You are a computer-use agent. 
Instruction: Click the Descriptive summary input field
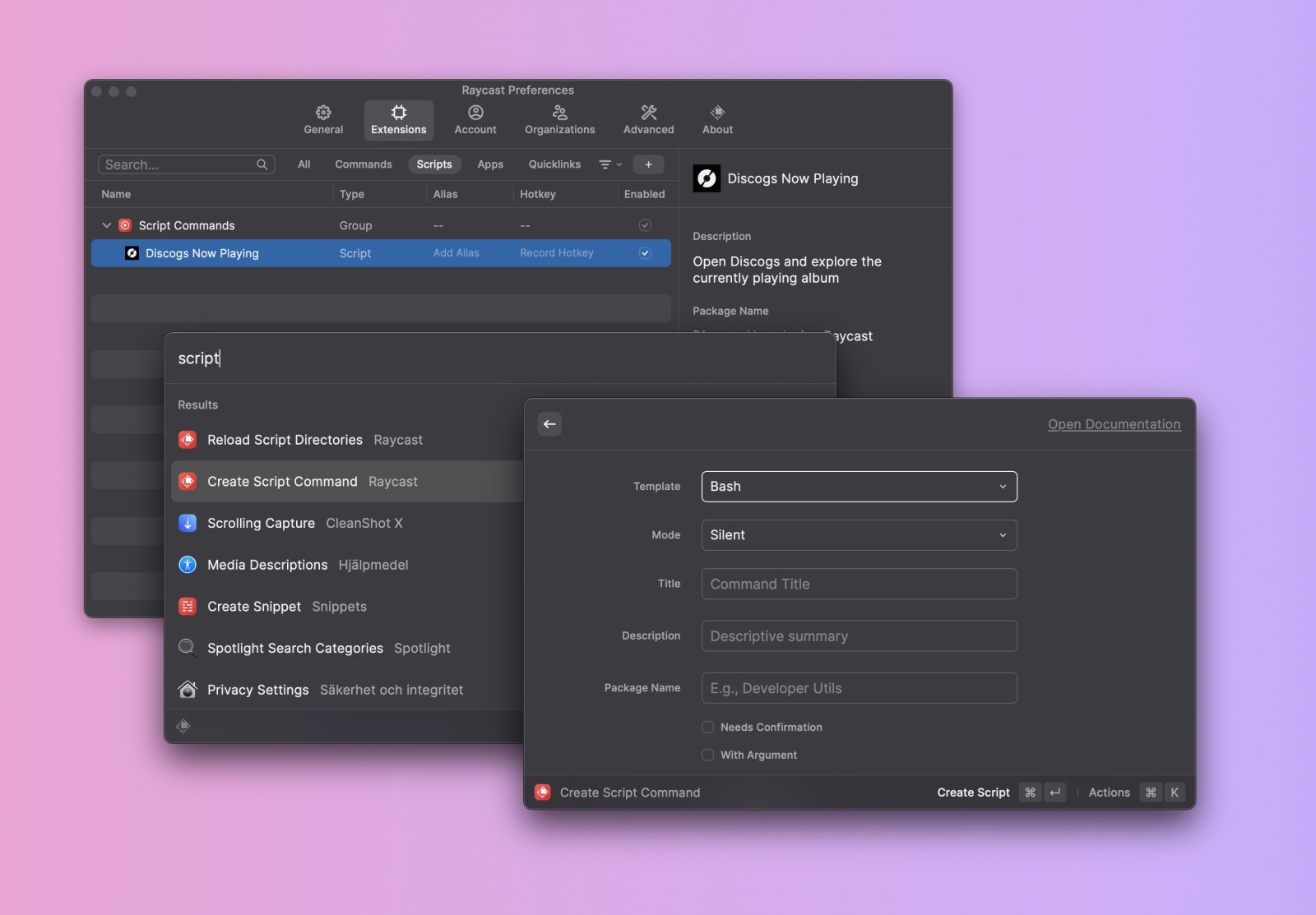[x=859, y=636]
